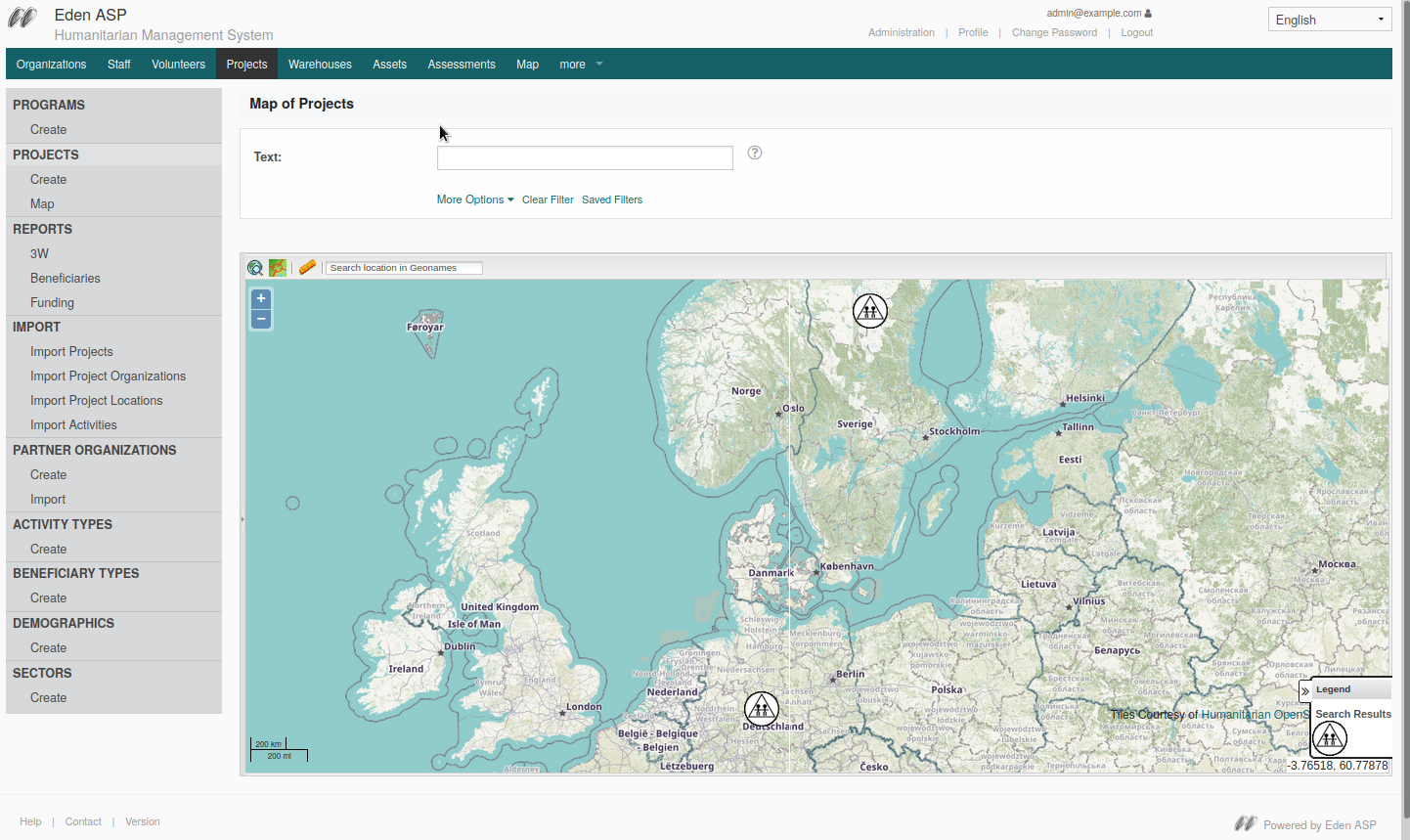1410x840 pixels.
Task: Open the 3W report
Action: coord(39,254)
